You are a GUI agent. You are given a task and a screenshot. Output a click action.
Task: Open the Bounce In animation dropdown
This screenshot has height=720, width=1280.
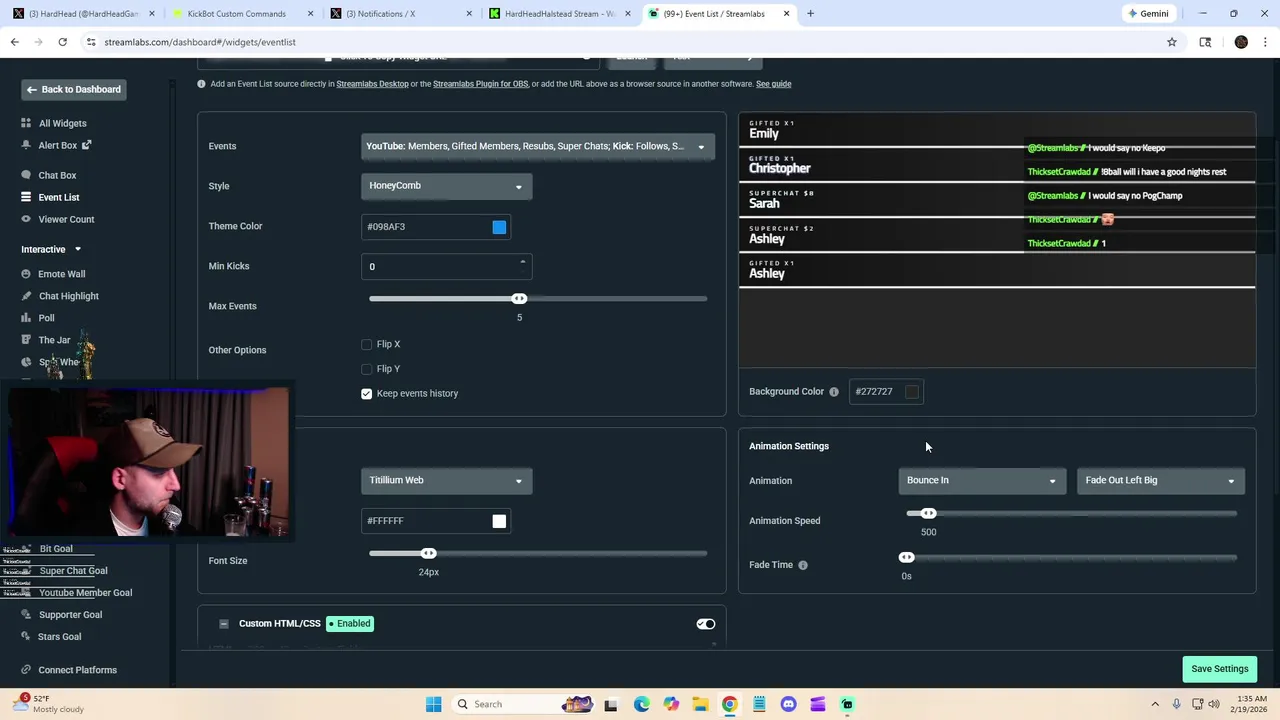pyautogui.click(x=982, y=481)
